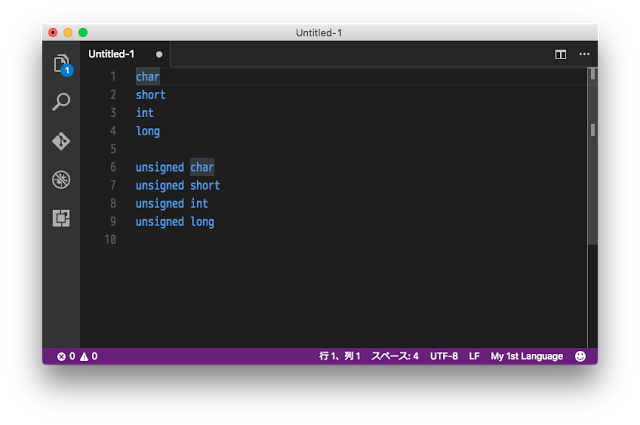This screenshot has width=640, height=425.
Task: Open the editor More Actions ellipsis
Action: point(584,54)
